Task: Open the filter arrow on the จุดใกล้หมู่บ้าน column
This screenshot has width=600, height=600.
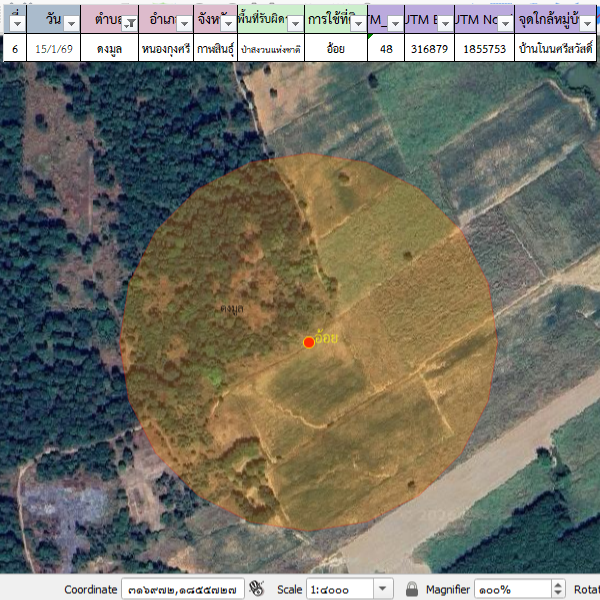Action: tap(587, 23)
